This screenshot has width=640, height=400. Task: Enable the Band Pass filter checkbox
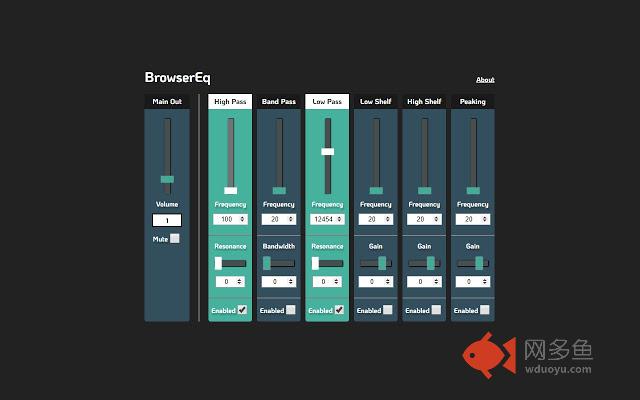point(291,310)
